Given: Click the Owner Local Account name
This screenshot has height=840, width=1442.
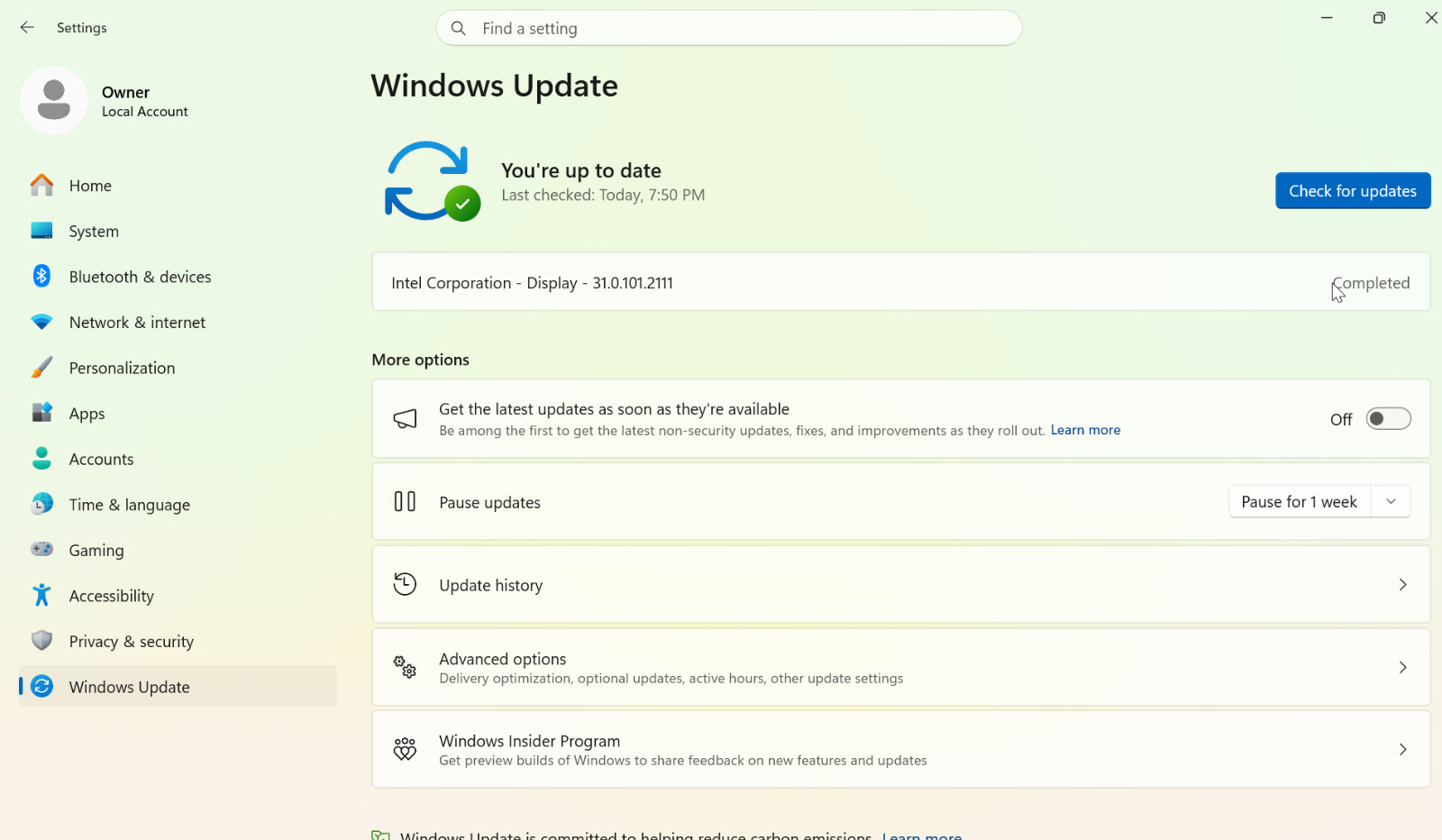Looking at the screenshot, I should [x=145, y=101].
